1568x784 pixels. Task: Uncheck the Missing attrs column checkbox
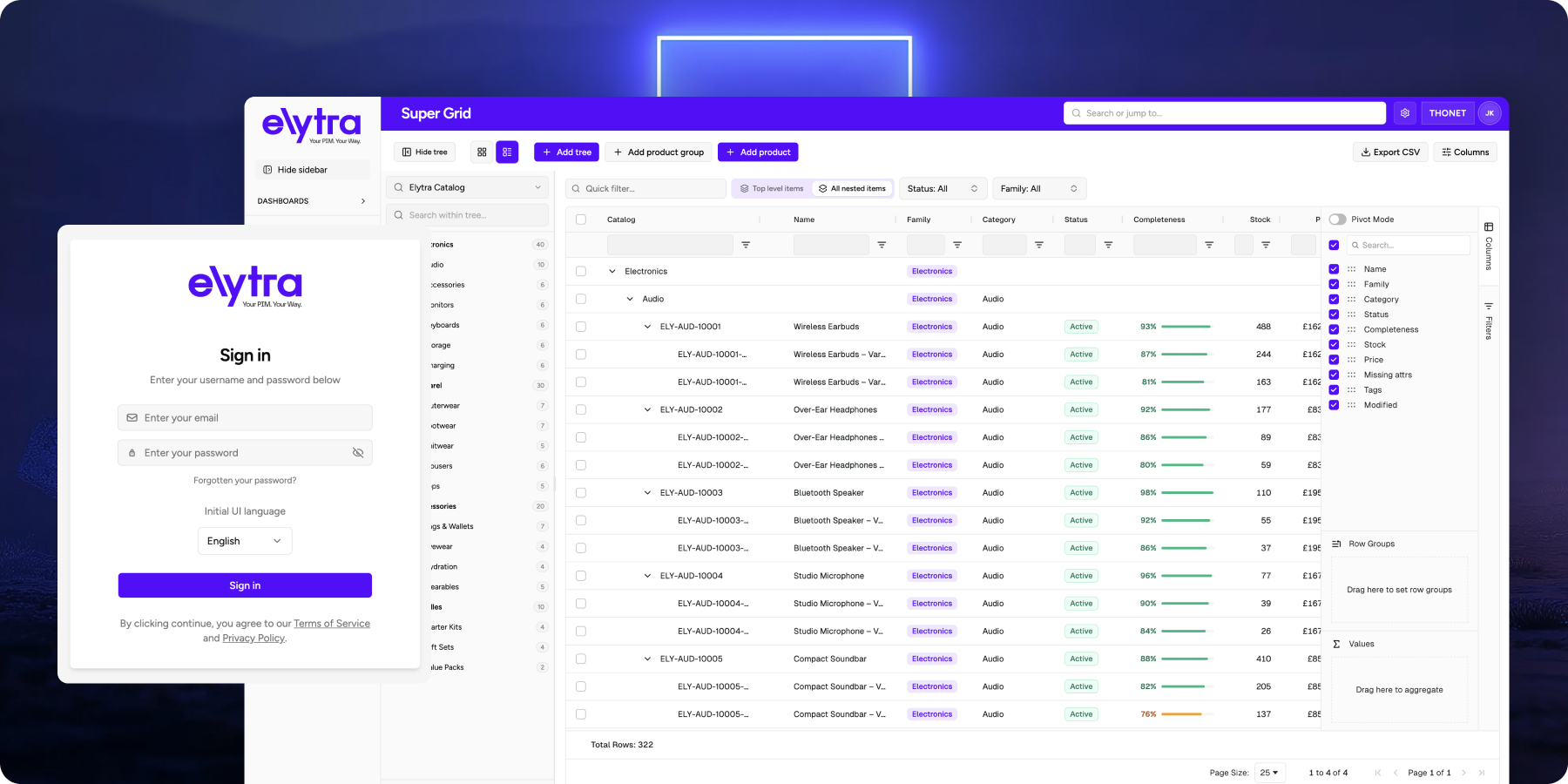(x=1334, y=375)
